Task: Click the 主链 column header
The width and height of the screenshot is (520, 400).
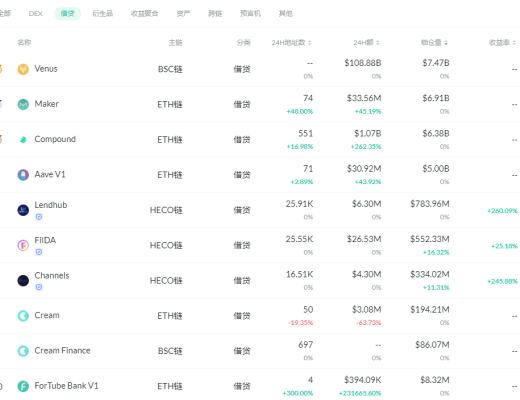Action: (x=175, y=43)
